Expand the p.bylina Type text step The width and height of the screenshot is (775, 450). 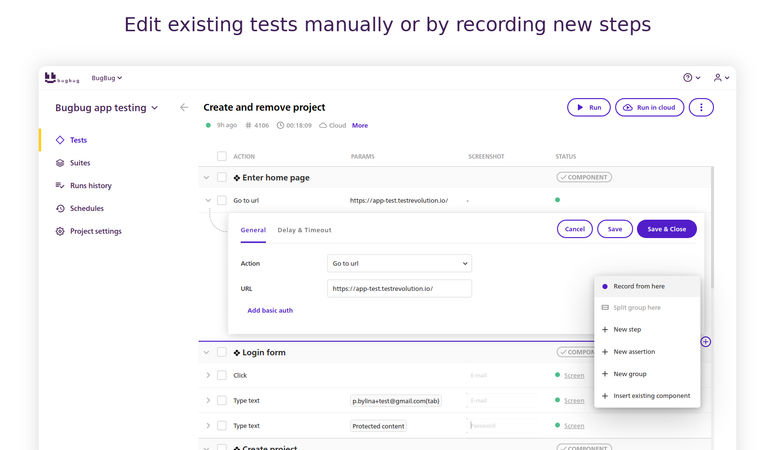208,401
